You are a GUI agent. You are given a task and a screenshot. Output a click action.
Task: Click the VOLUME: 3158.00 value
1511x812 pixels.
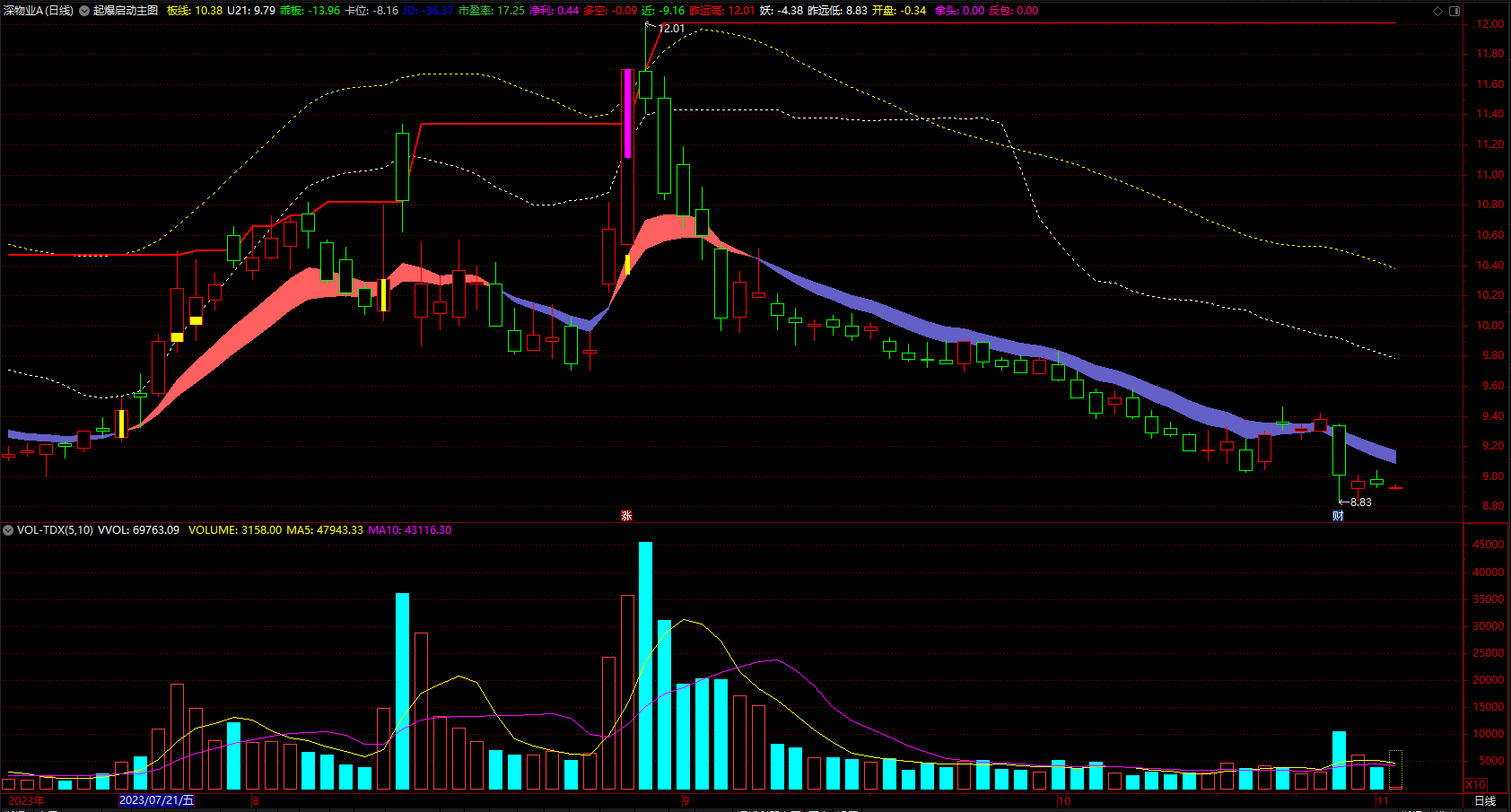pos(235,530)
